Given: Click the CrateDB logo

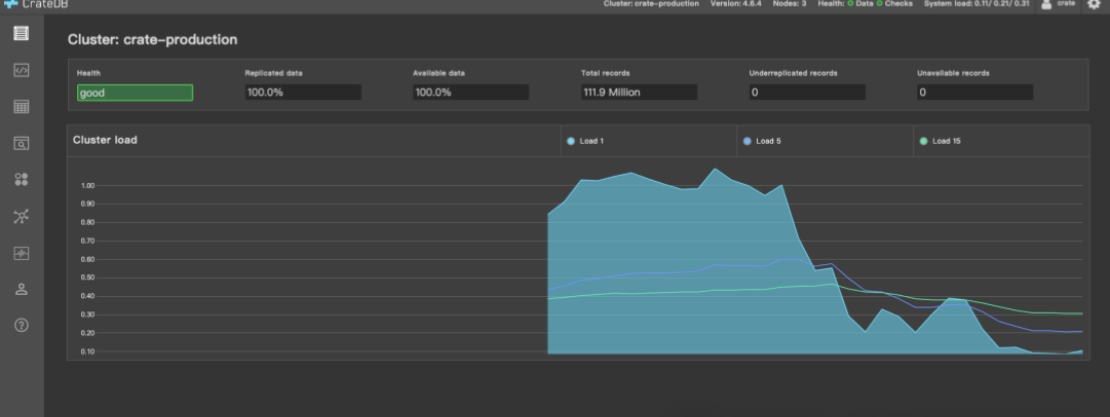Looking at the screenshot, I should pos(35,4).
